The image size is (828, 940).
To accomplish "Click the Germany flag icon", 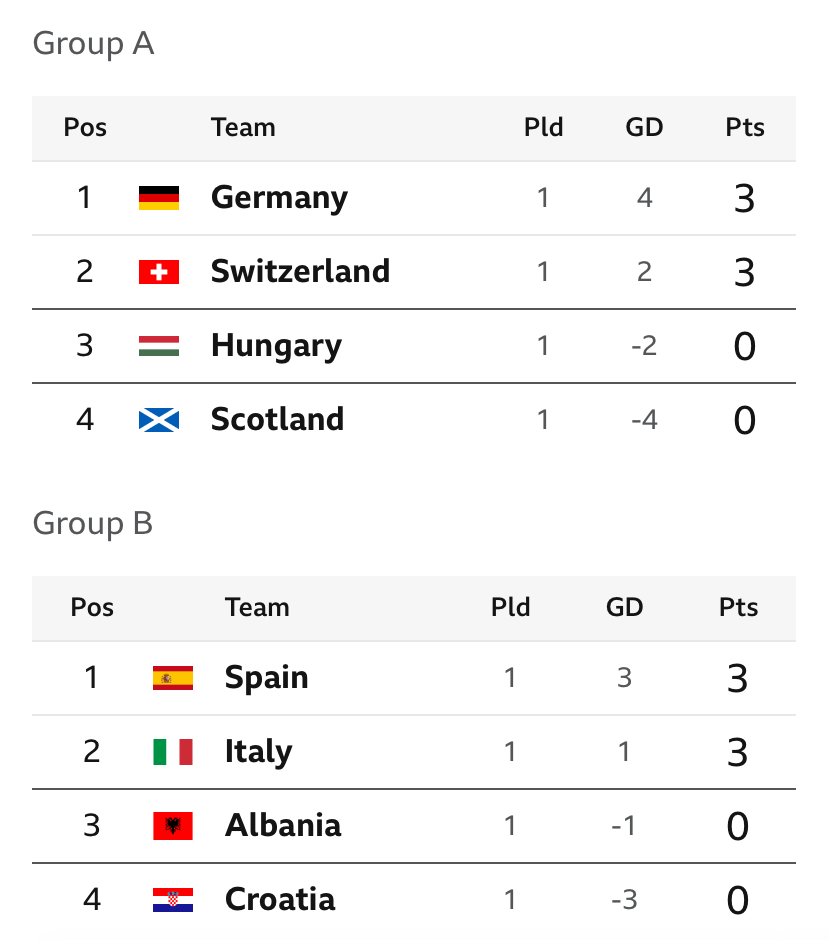I will pos(159,198).
